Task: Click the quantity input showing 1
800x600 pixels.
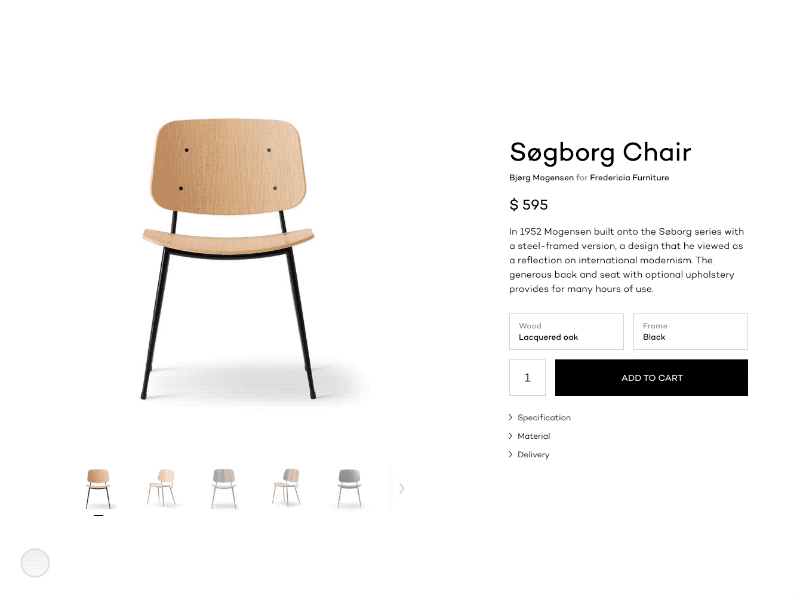Action: point(527,377)
